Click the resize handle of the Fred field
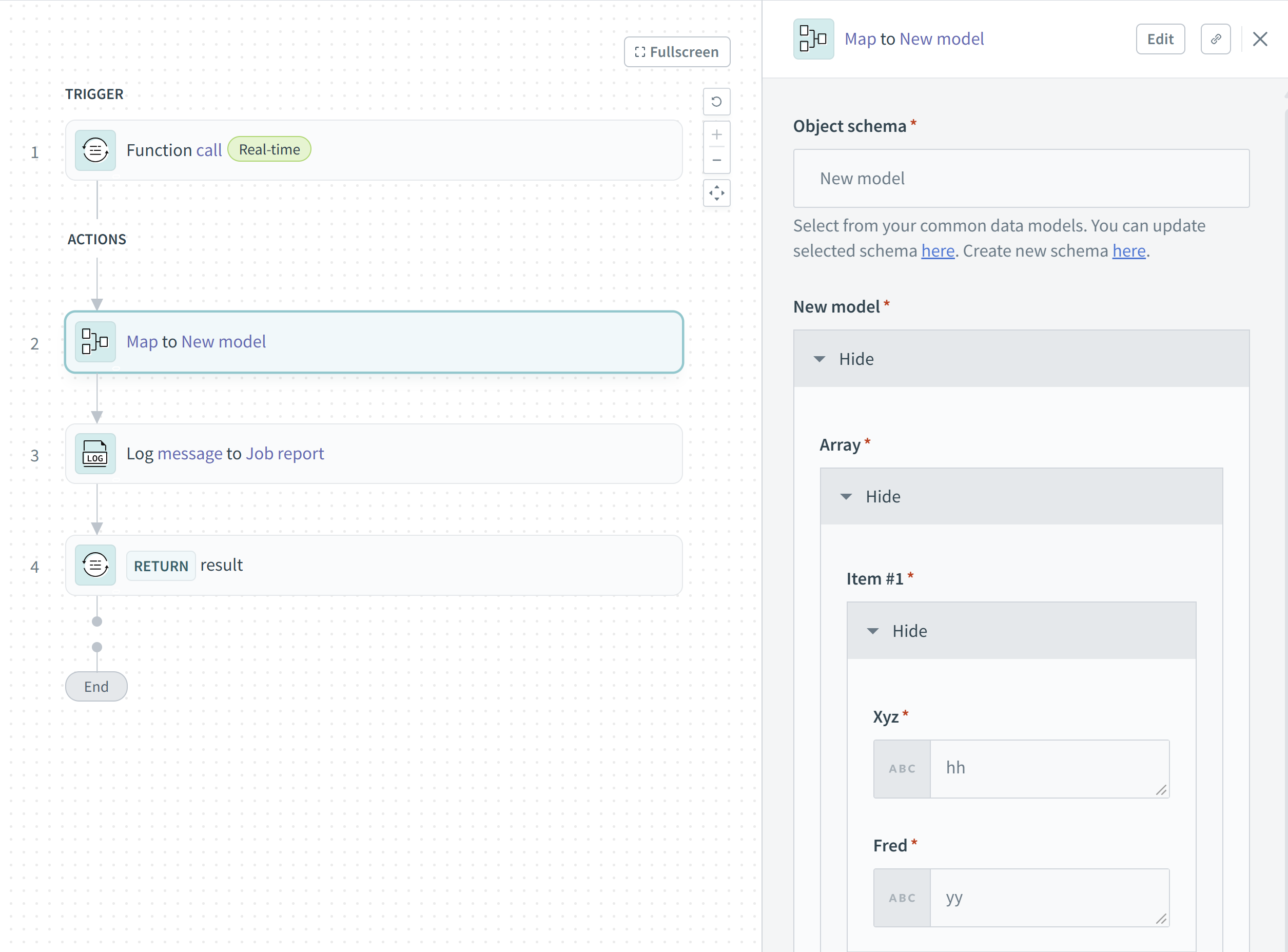This screenshot has height=952, width=1288. [x=1161, y=919]
